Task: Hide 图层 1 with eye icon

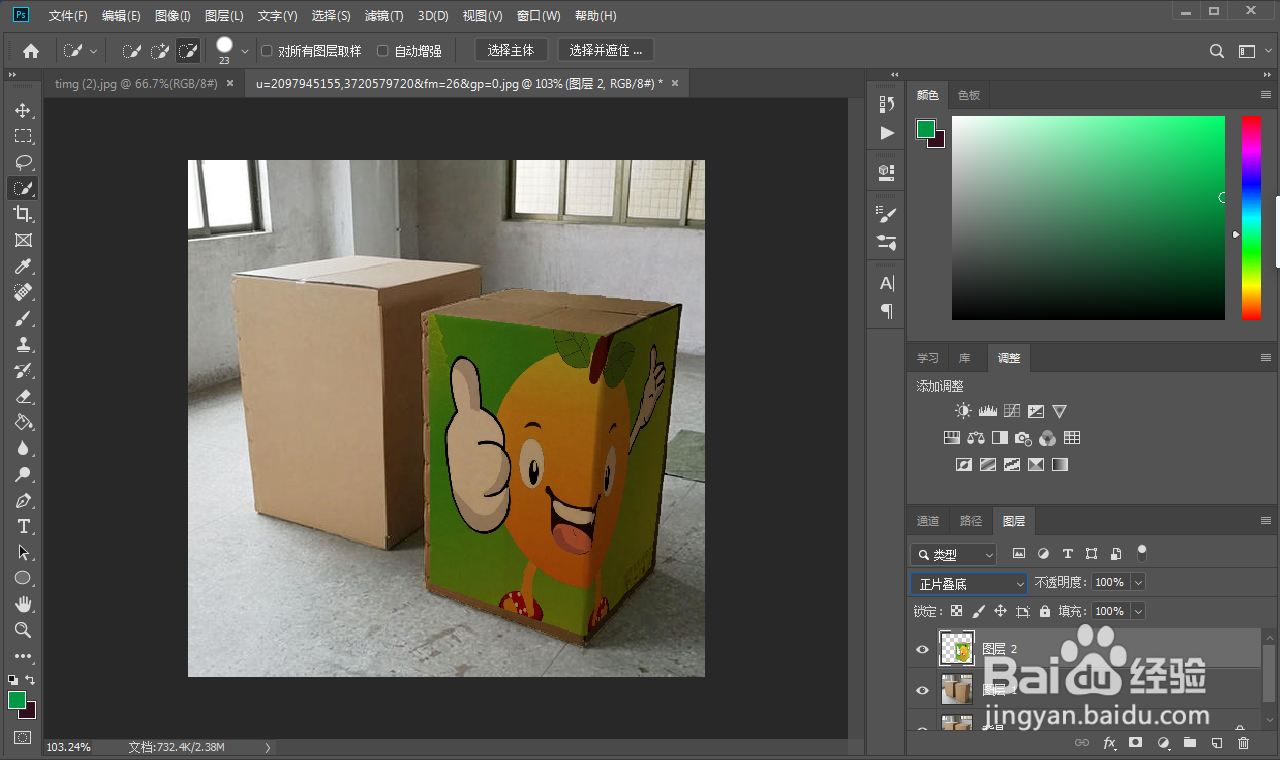Action: 923,690
